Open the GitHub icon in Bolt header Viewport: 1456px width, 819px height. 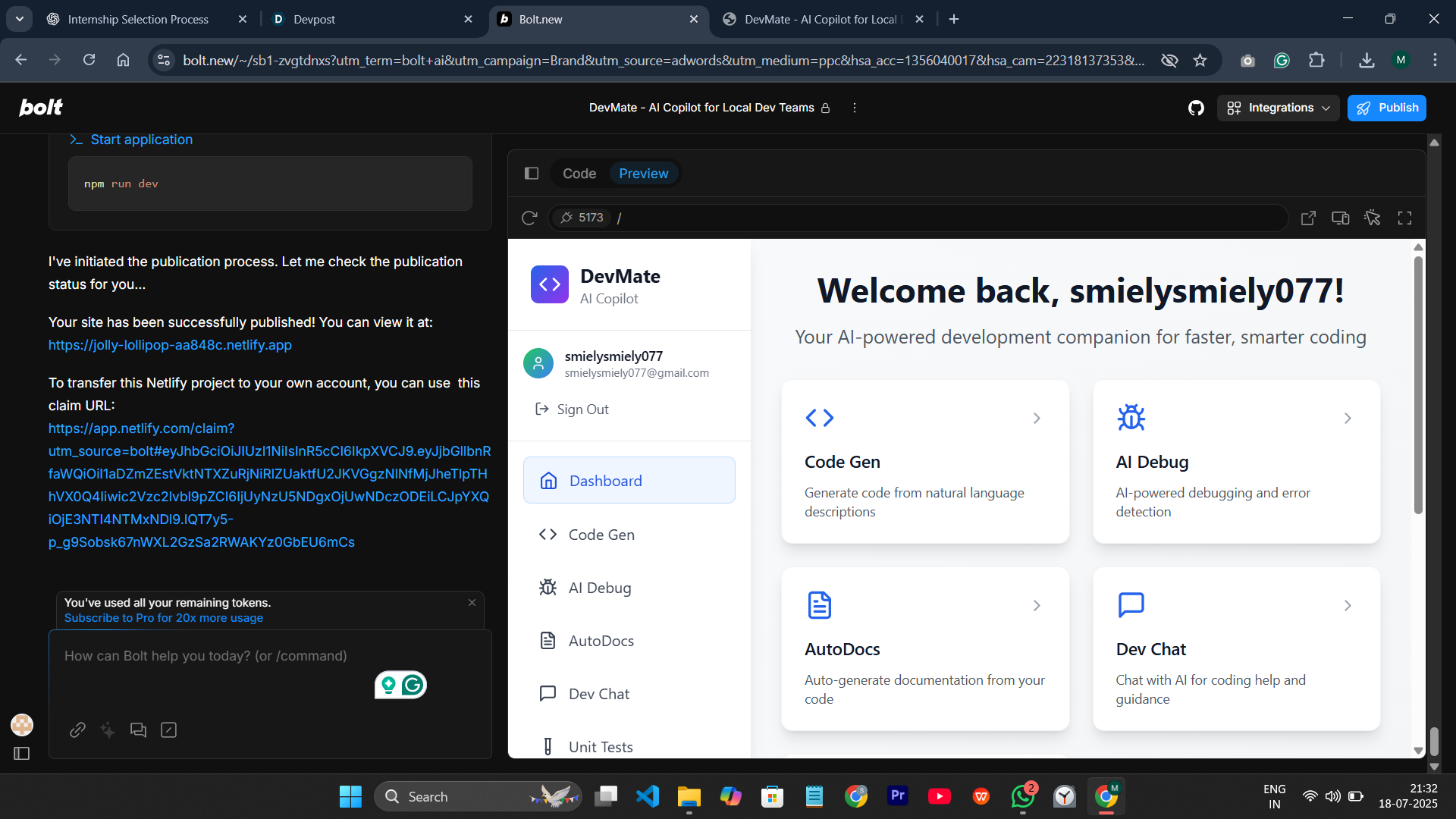click(1196, 108)
